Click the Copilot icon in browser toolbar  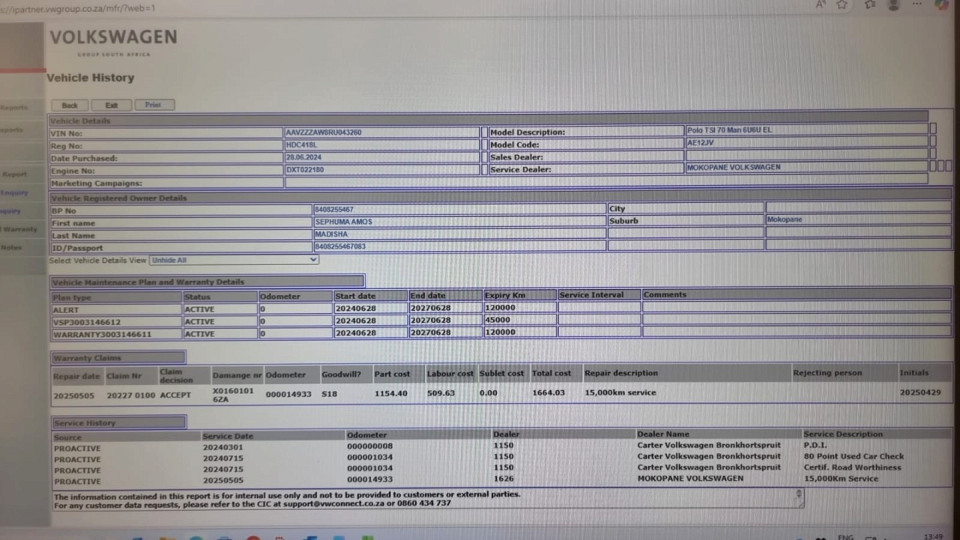click(x=943, y=6)
